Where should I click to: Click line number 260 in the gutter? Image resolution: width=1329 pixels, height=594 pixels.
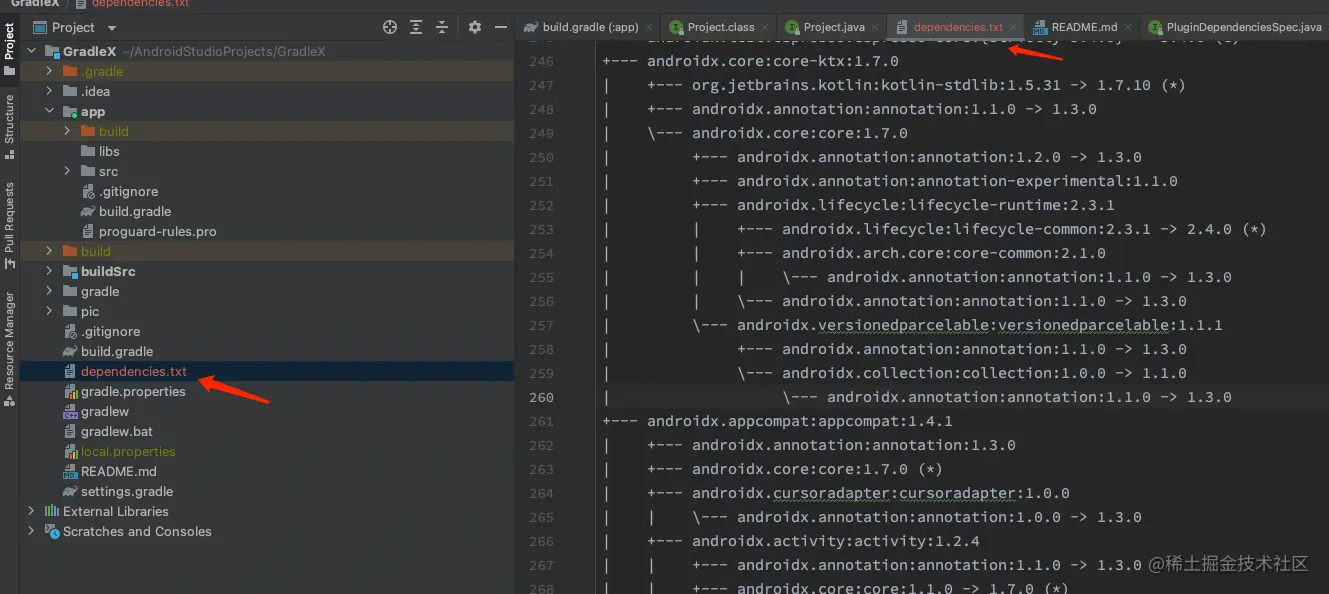[541, 397]
